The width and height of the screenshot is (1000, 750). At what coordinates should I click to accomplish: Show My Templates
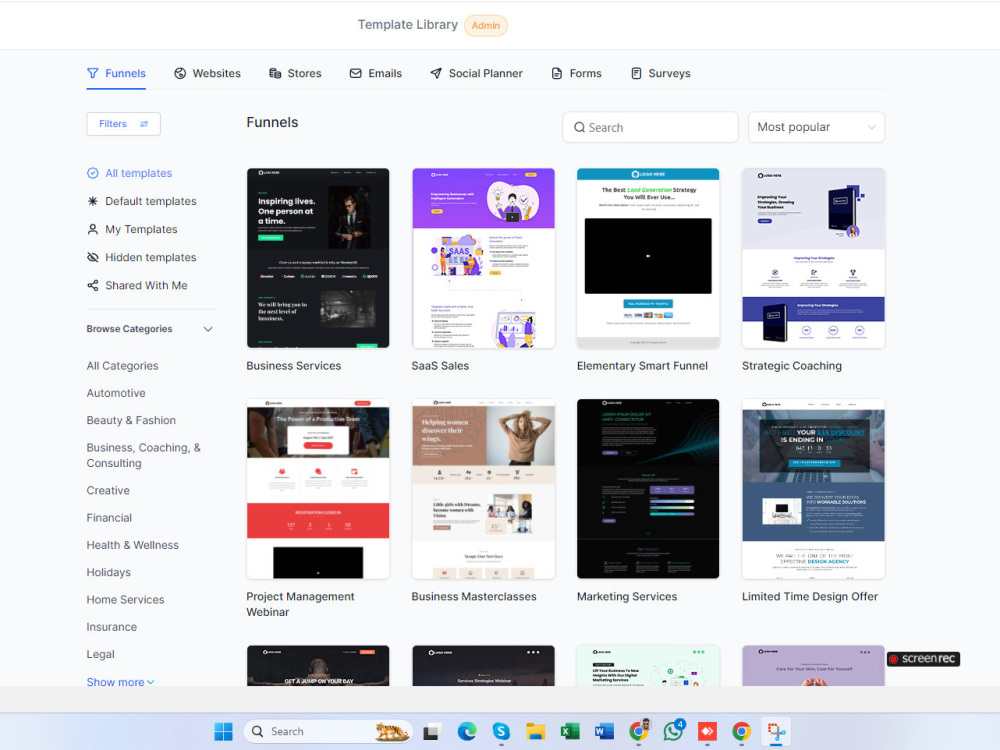click(132, 230)
